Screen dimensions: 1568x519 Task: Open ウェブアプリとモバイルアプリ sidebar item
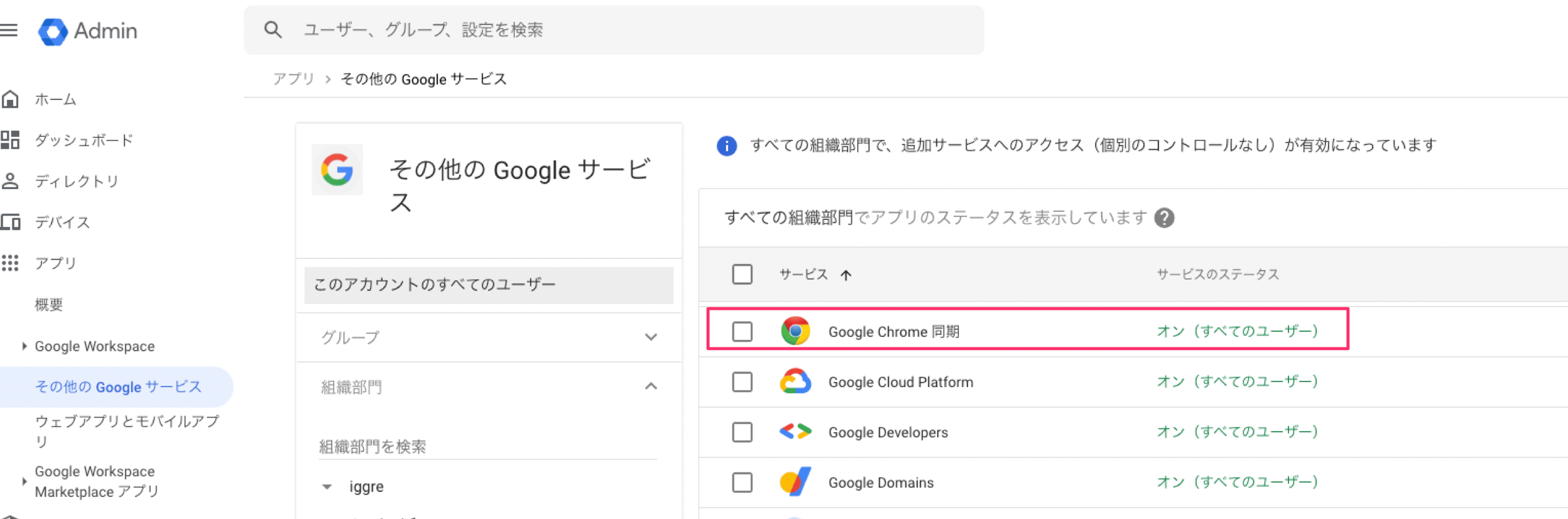[127, 431]
